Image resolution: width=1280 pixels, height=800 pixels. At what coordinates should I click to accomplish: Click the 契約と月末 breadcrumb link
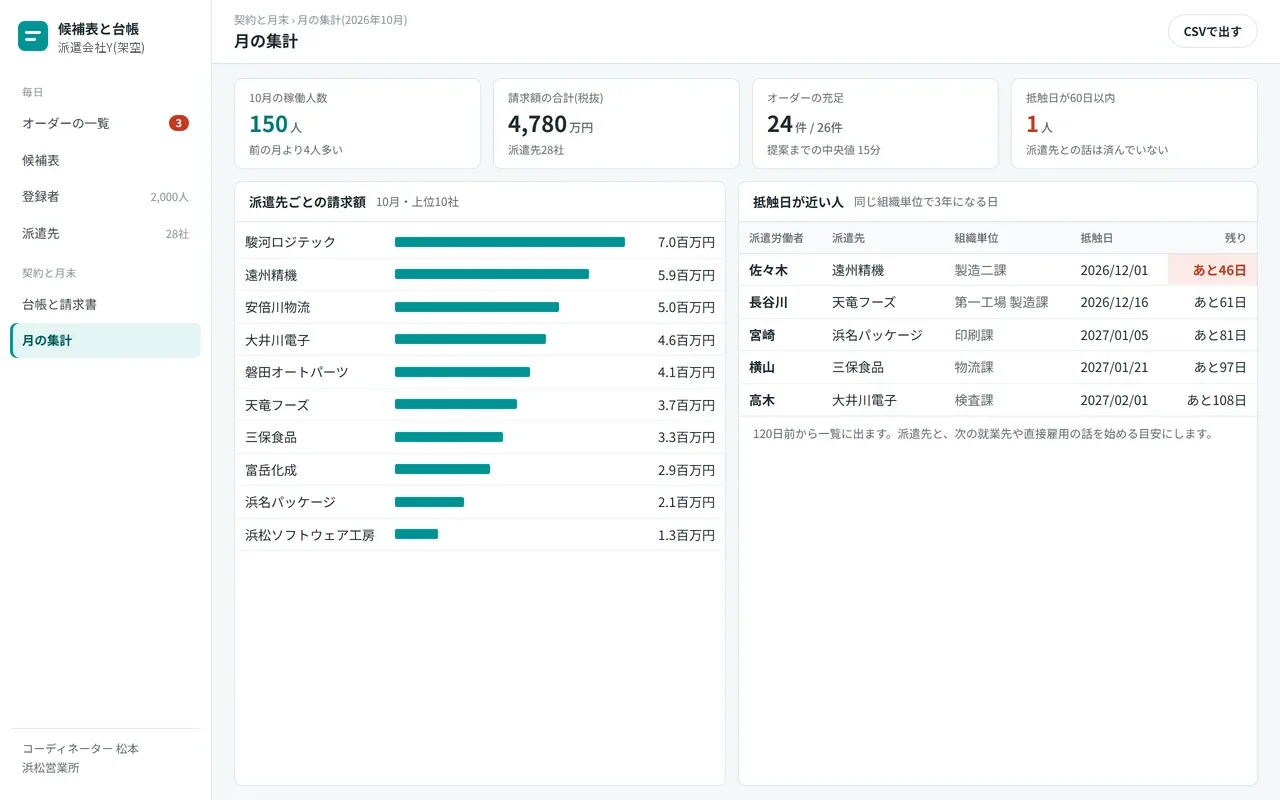tap(261, 20)
